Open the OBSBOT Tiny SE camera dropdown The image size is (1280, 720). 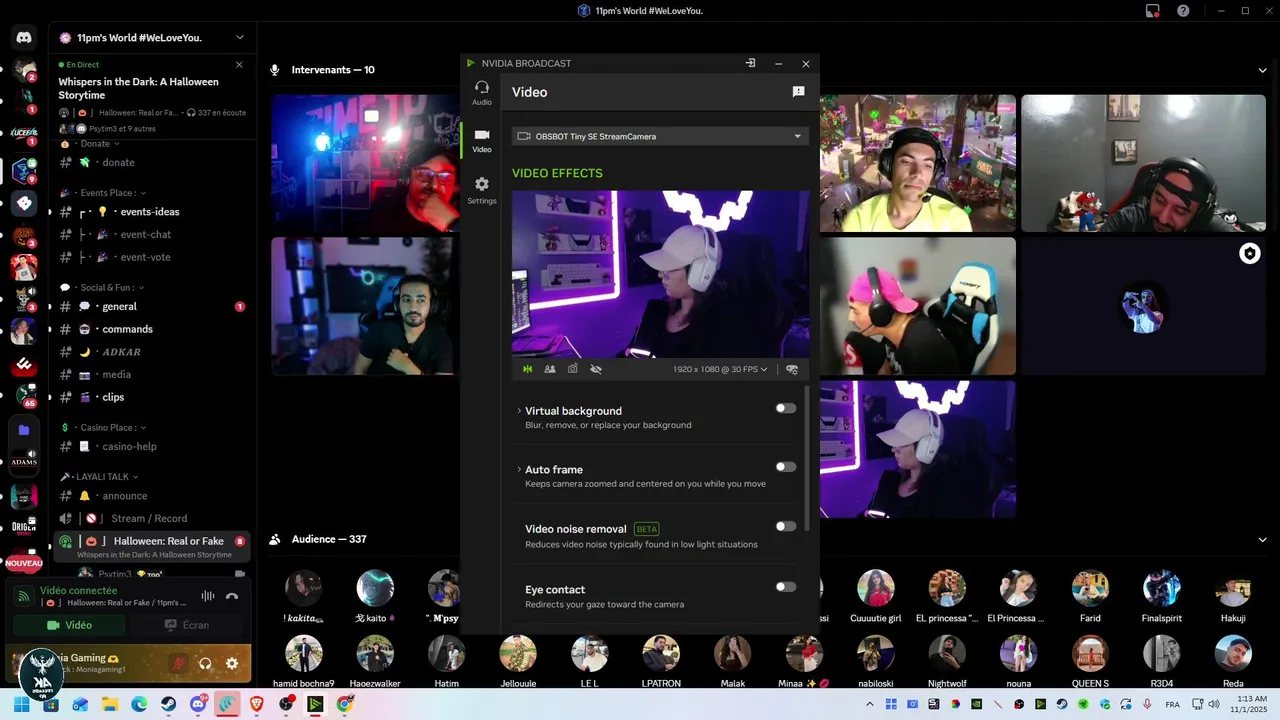660,136
